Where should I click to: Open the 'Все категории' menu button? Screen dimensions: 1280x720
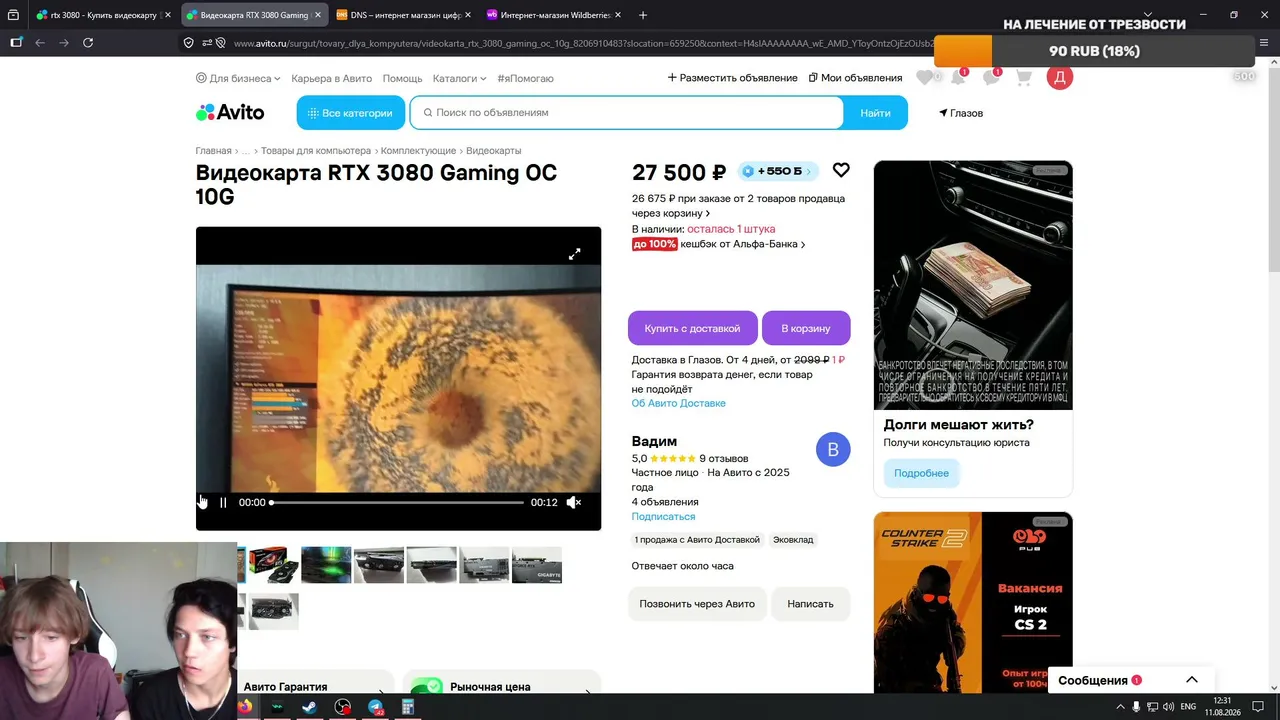(x=351, y=113)
